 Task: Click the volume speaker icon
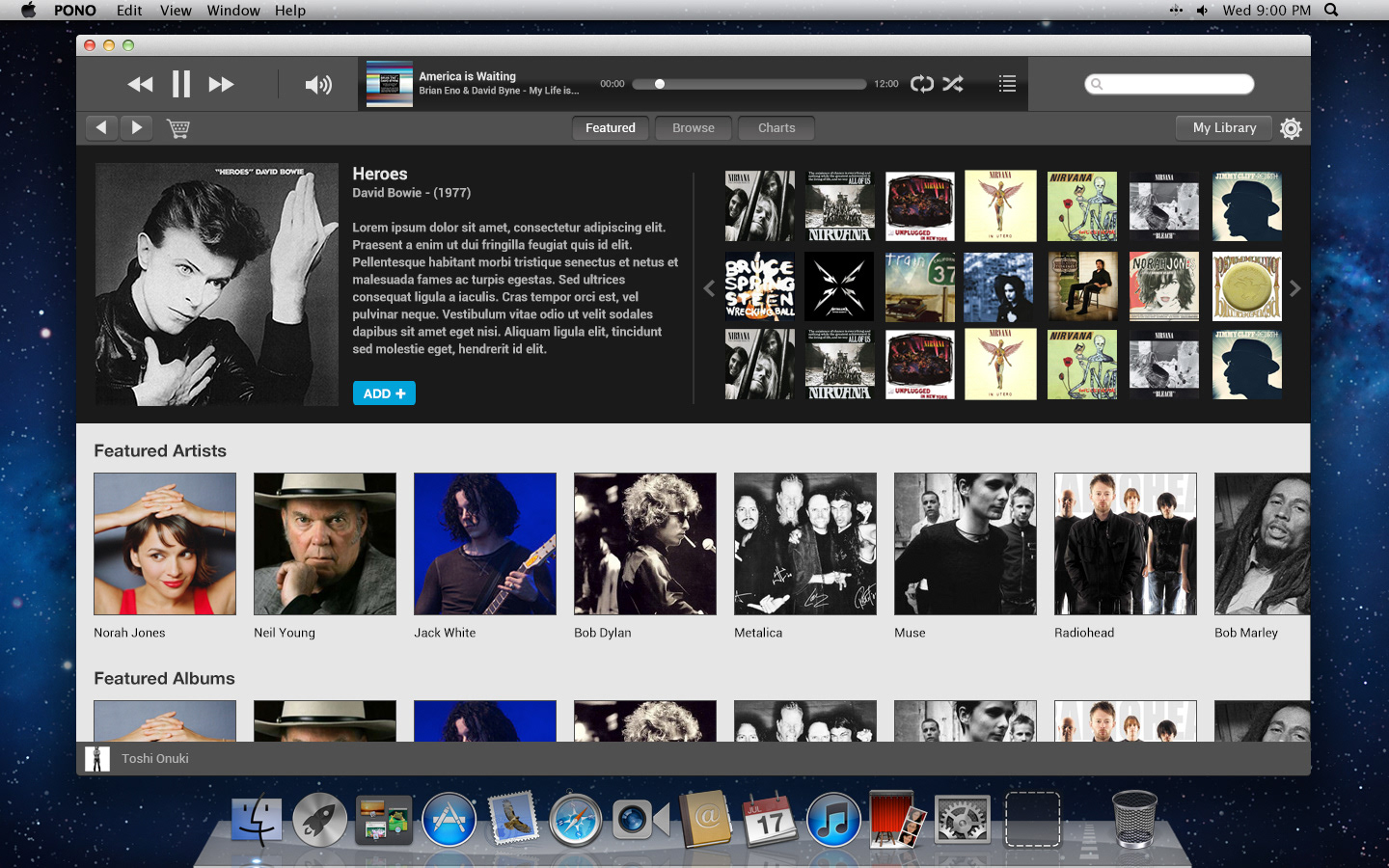tap(318, 85)
